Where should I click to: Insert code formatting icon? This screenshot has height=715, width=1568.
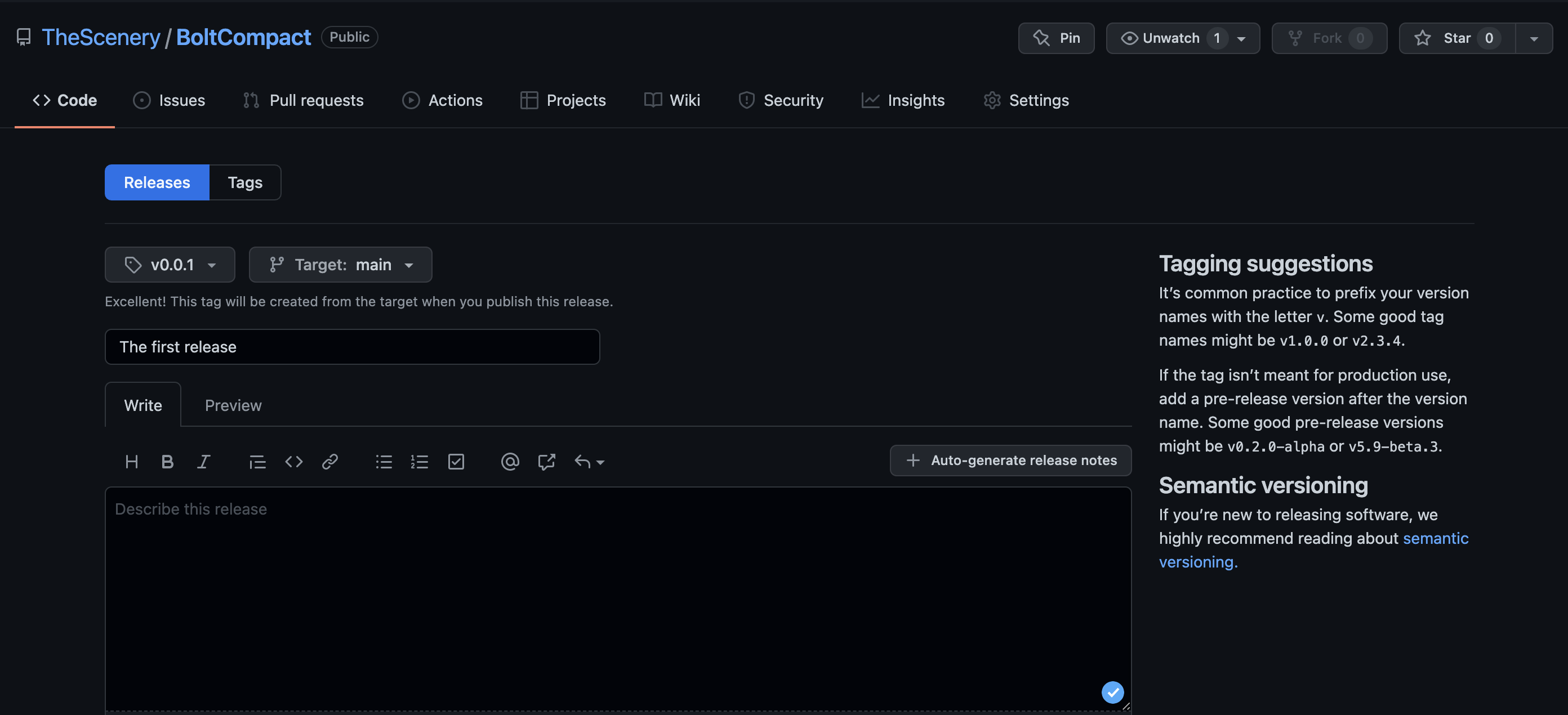tap(294, 462)
